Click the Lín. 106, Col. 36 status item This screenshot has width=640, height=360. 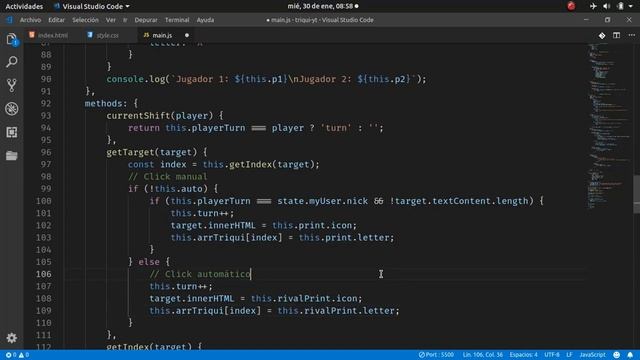point(482,355)
